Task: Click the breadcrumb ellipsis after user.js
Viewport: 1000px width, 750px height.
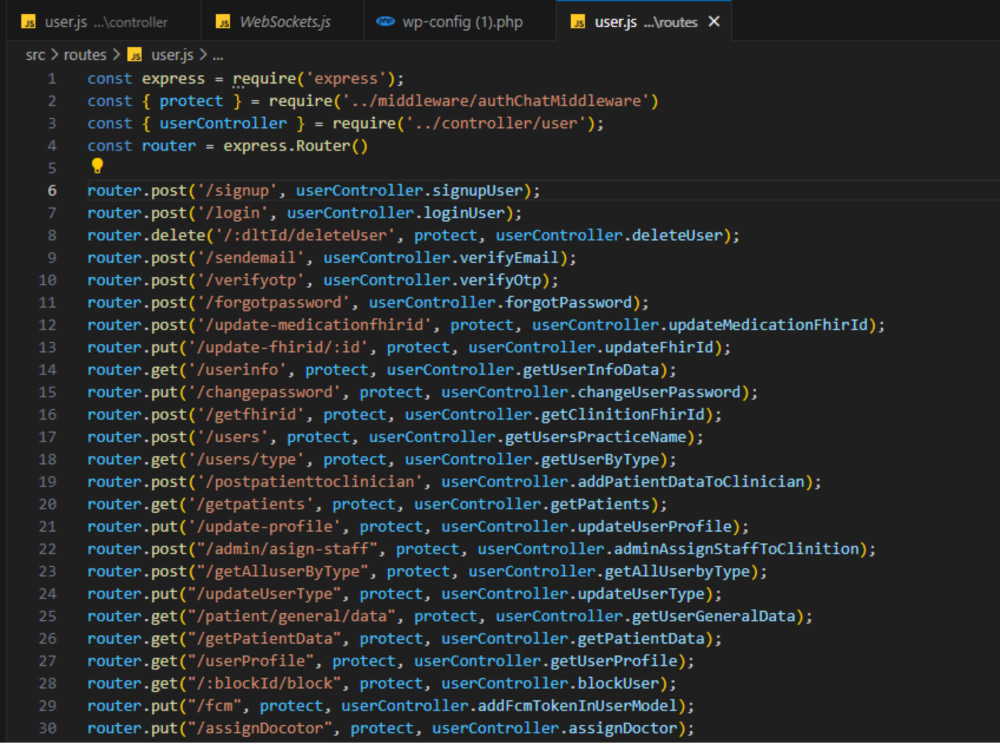Action: [218, 55]
